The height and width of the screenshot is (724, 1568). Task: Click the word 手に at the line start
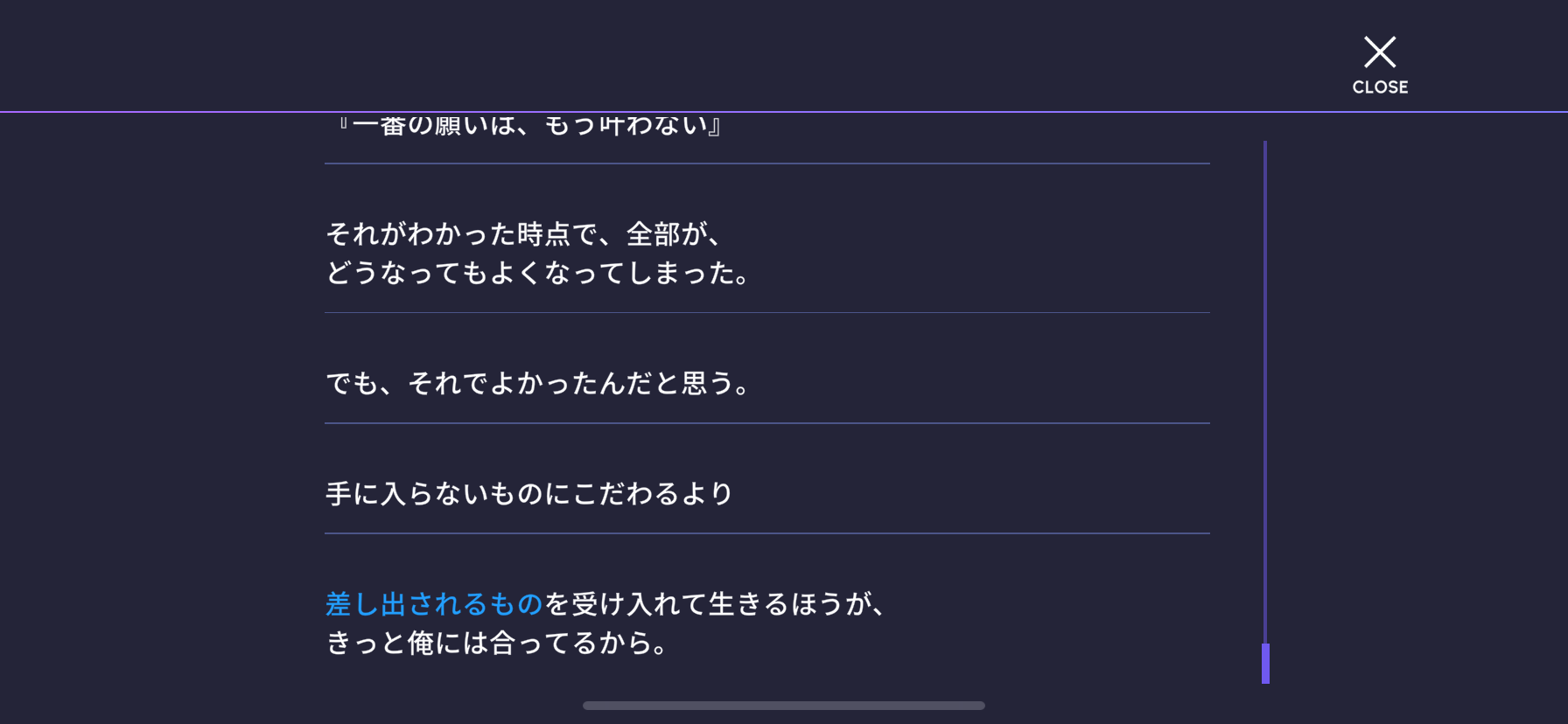[353, 494]
